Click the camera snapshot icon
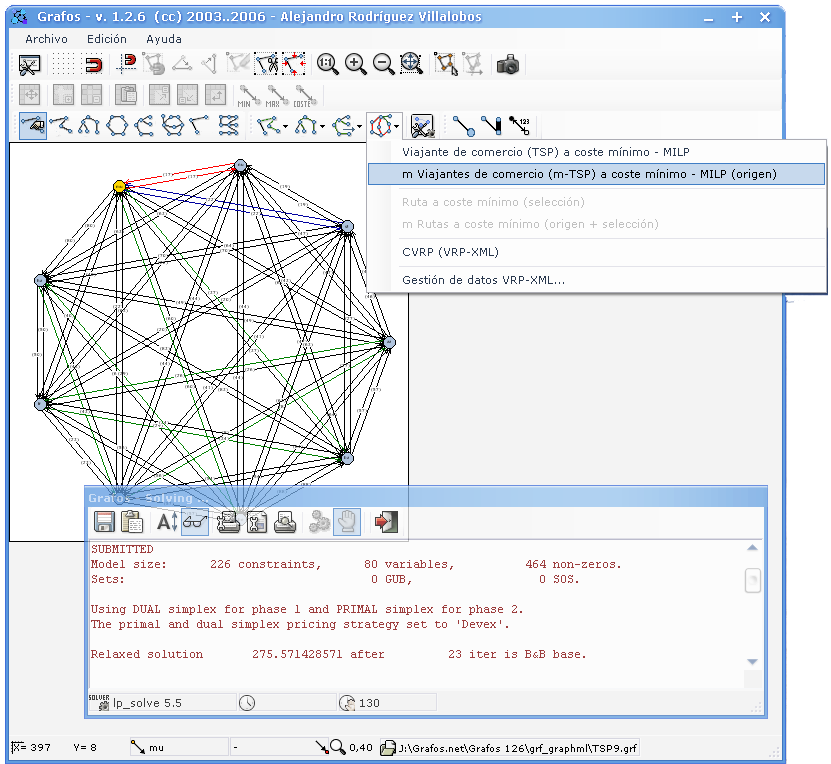This screenshot has width=831, height=764. pyautogui.click(x=508, y=65)
